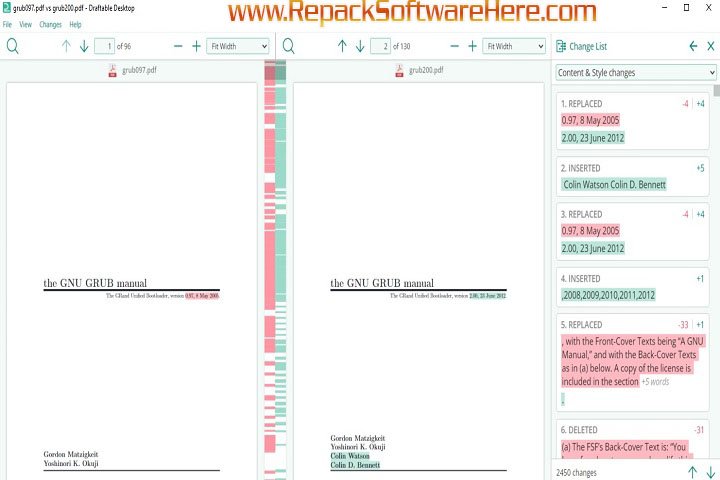The image size is (720, 480).
Task: Click the right pane page number field
Action: coord(380,46)
